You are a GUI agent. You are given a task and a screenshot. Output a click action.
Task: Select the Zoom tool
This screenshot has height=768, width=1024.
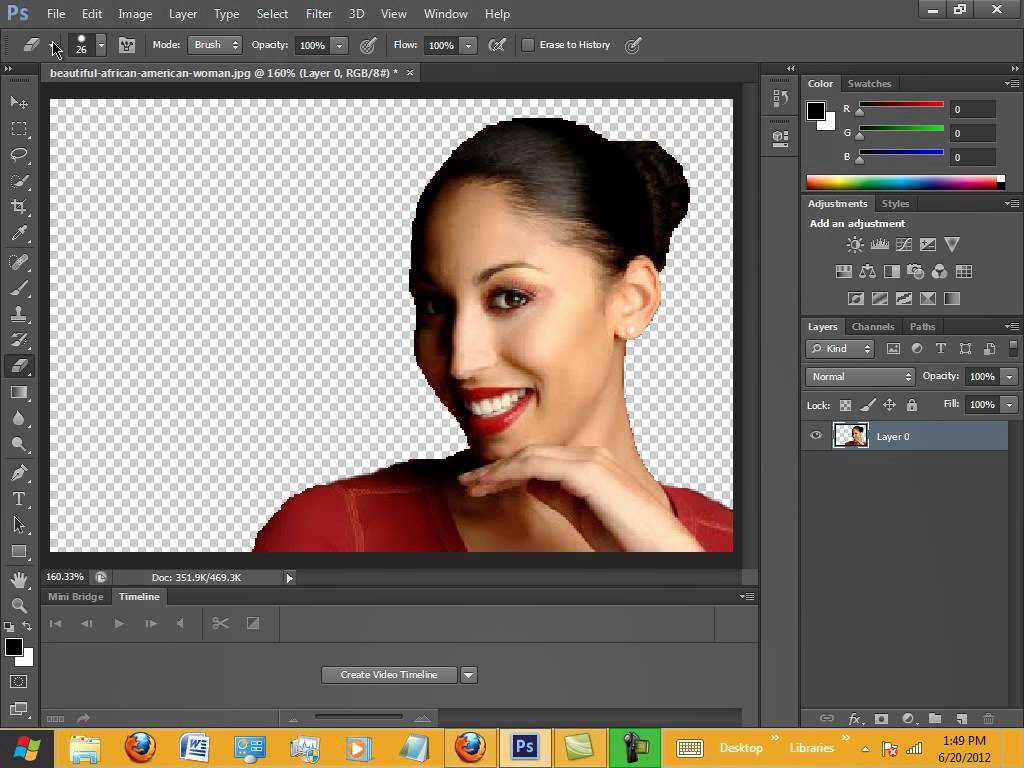[x=19, y=605]
